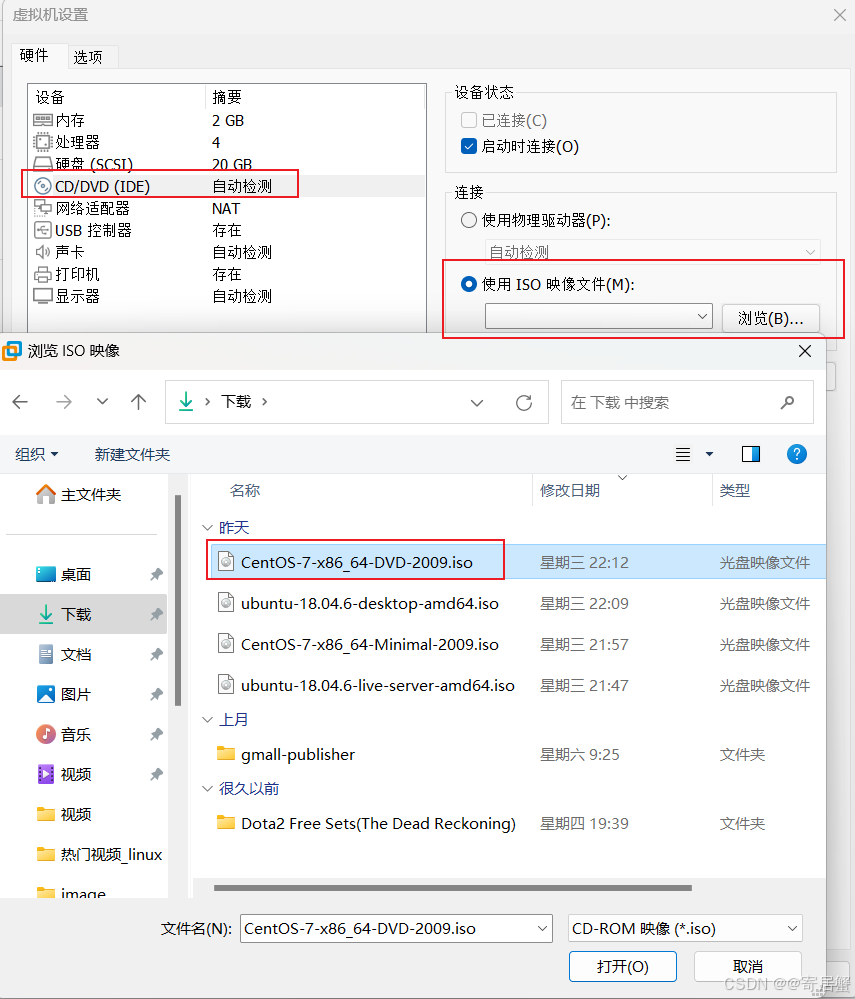Open 主文件夹 (Home) in the sidebar
Viewport: 855px width, 999px height.
click(x=79, y=495)
